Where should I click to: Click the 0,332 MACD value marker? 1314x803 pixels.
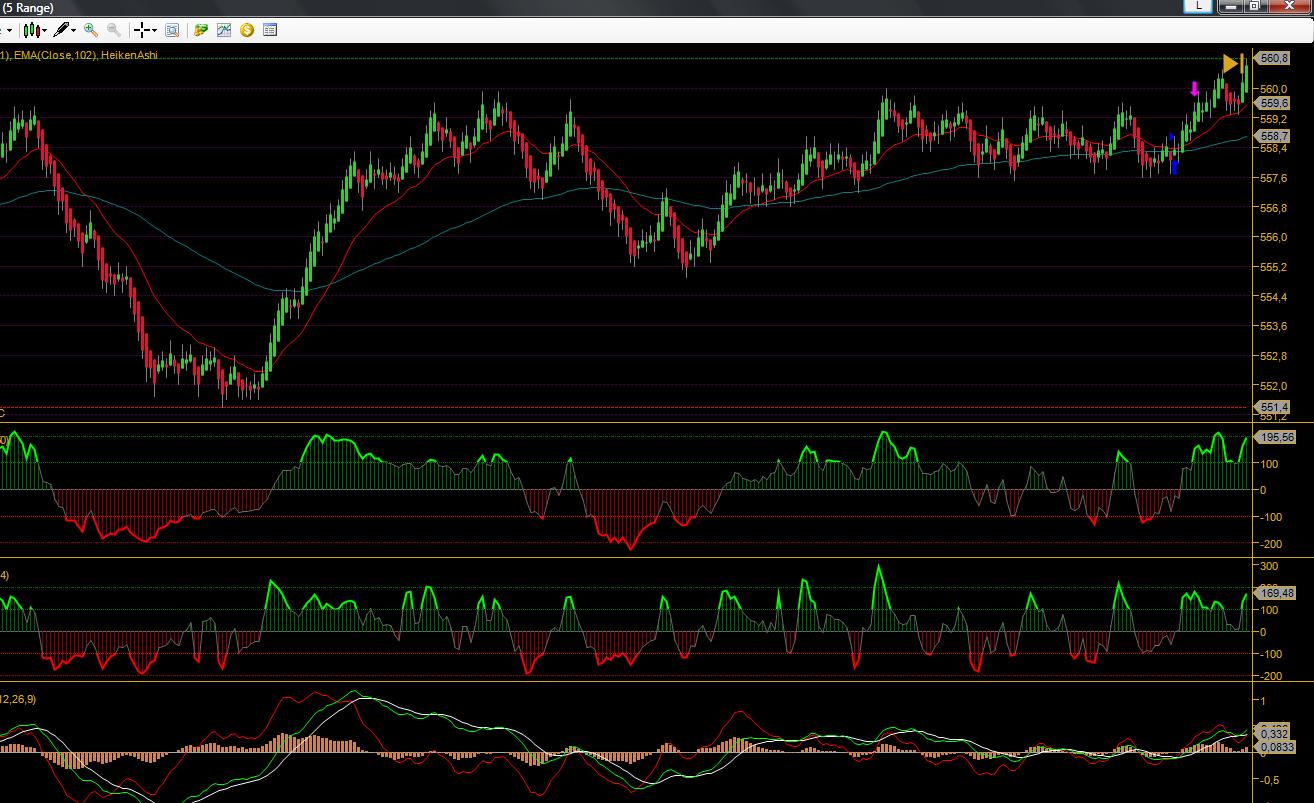pos(1274,732)
